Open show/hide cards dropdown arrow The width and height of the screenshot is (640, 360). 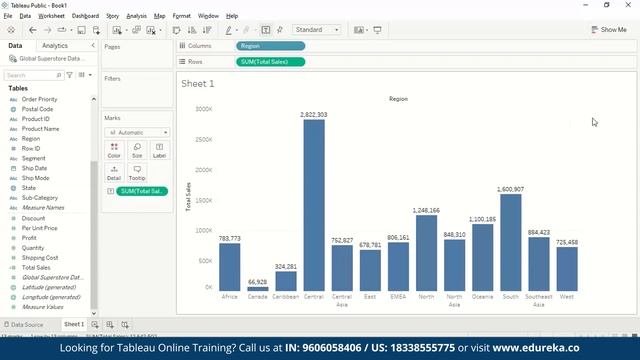click(367, 30)
